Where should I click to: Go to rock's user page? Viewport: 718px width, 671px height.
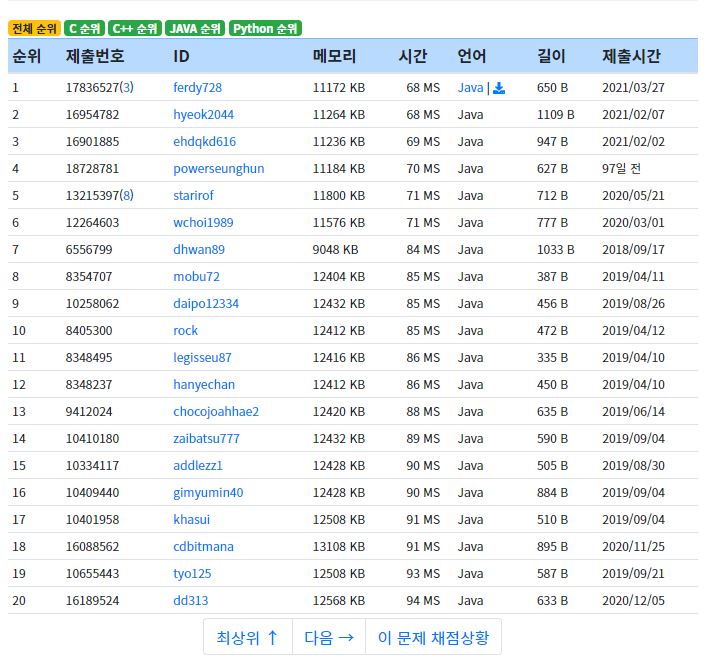click(x=185, y=331)
